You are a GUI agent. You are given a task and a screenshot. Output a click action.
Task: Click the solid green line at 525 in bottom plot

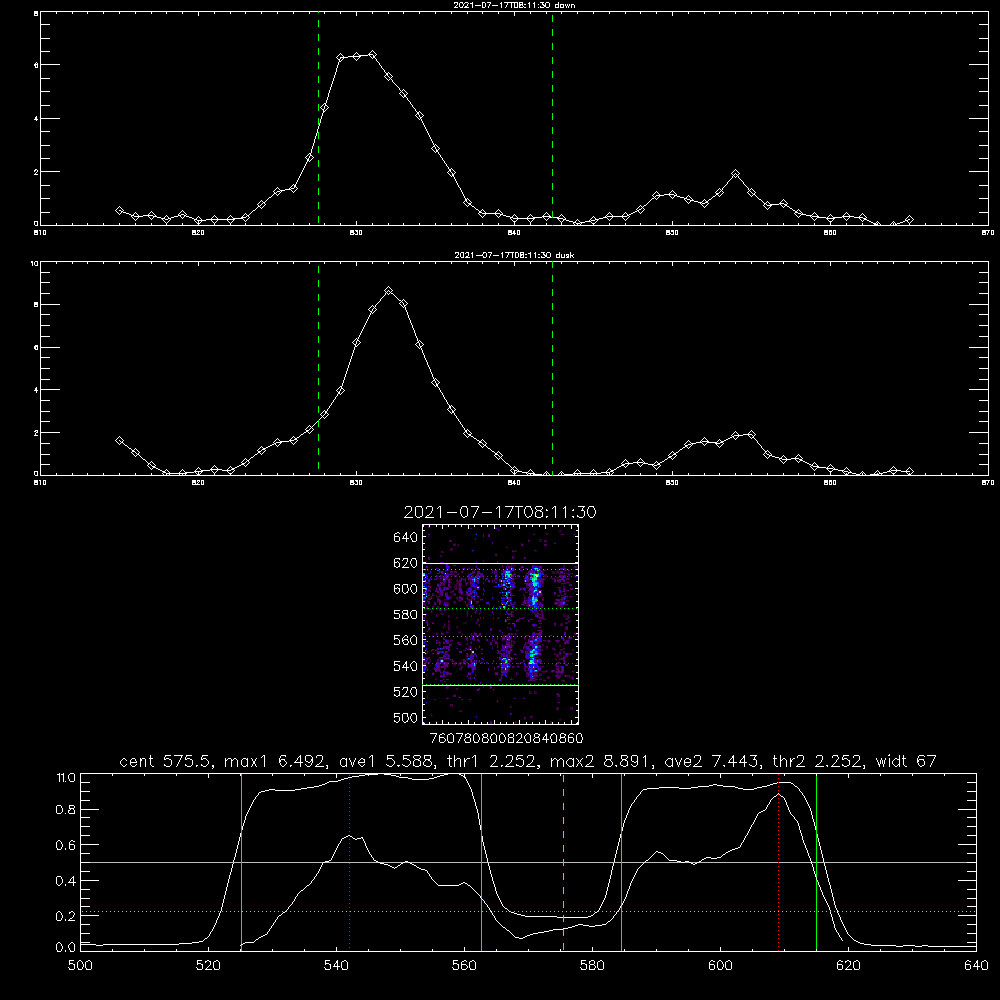241,862
